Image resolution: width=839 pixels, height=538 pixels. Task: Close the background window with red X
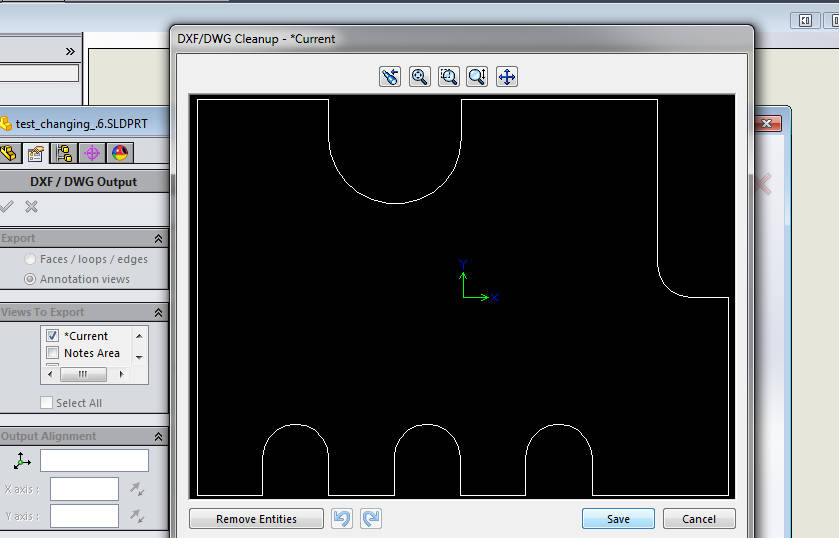(767, 124)
